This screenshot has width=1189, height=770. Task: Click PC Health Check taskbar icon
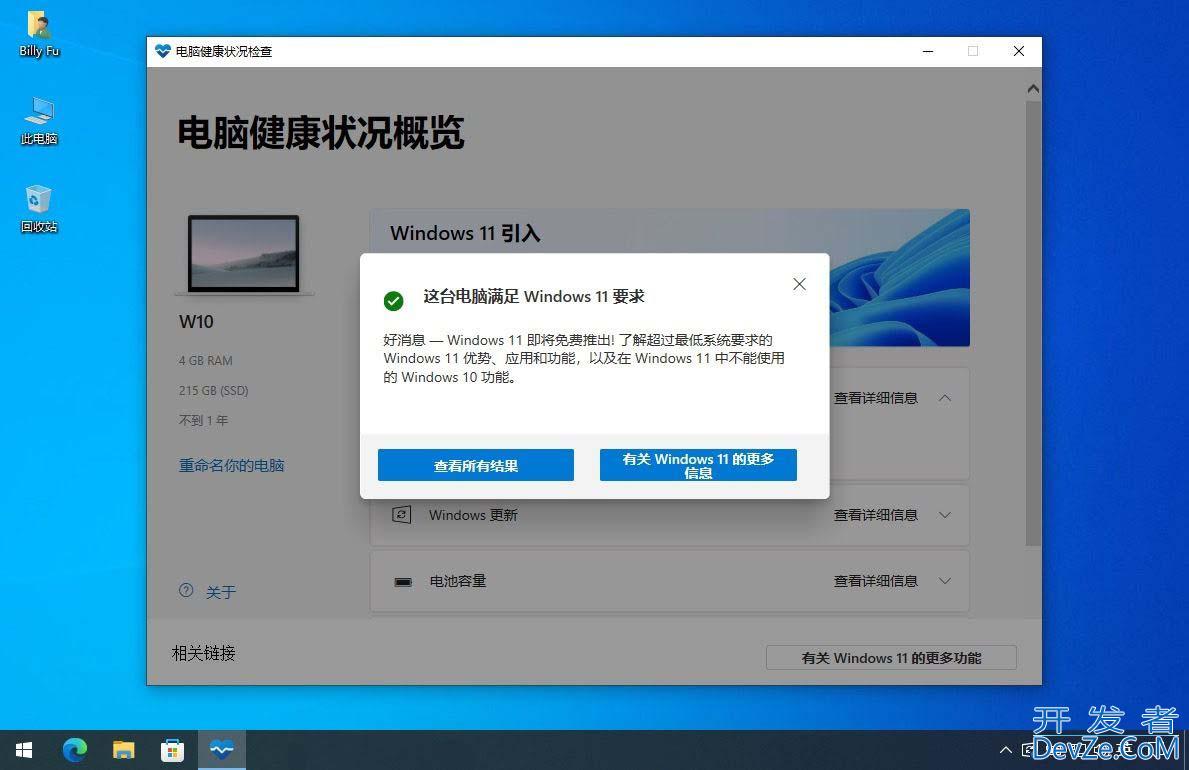coord(221,750)
